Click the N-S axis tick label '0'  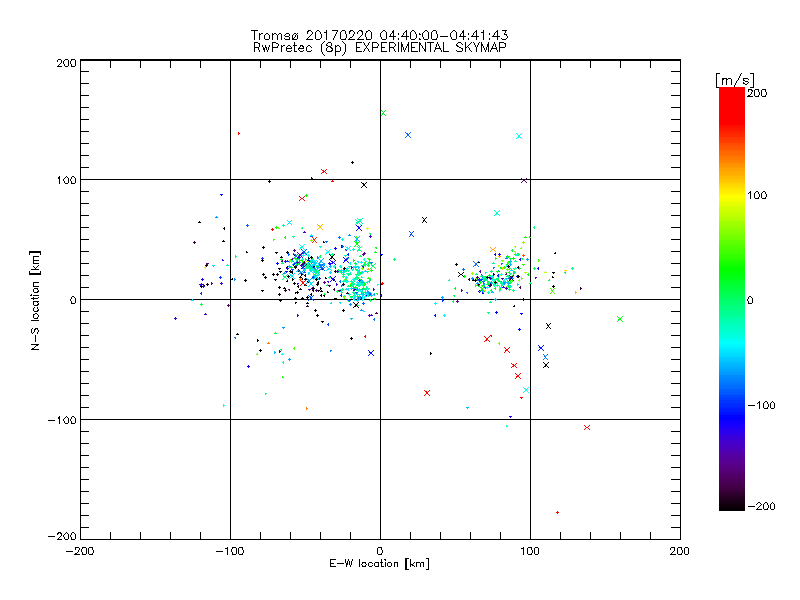tap(73, 300)
